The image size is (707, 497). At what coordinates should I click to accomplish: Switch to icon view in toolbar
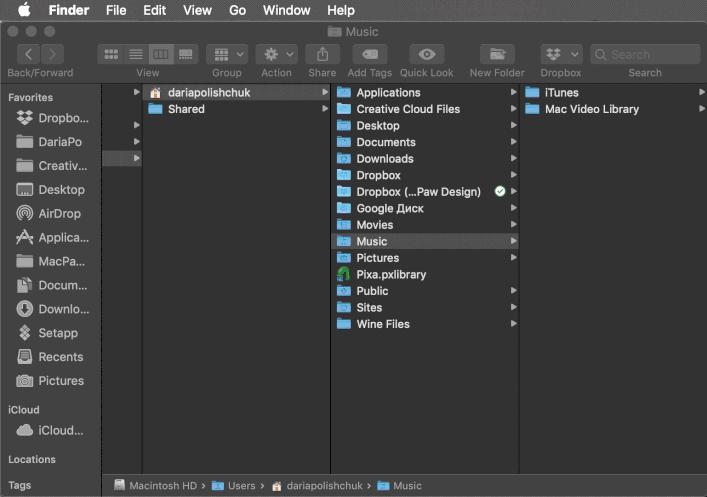pos(111,55)
